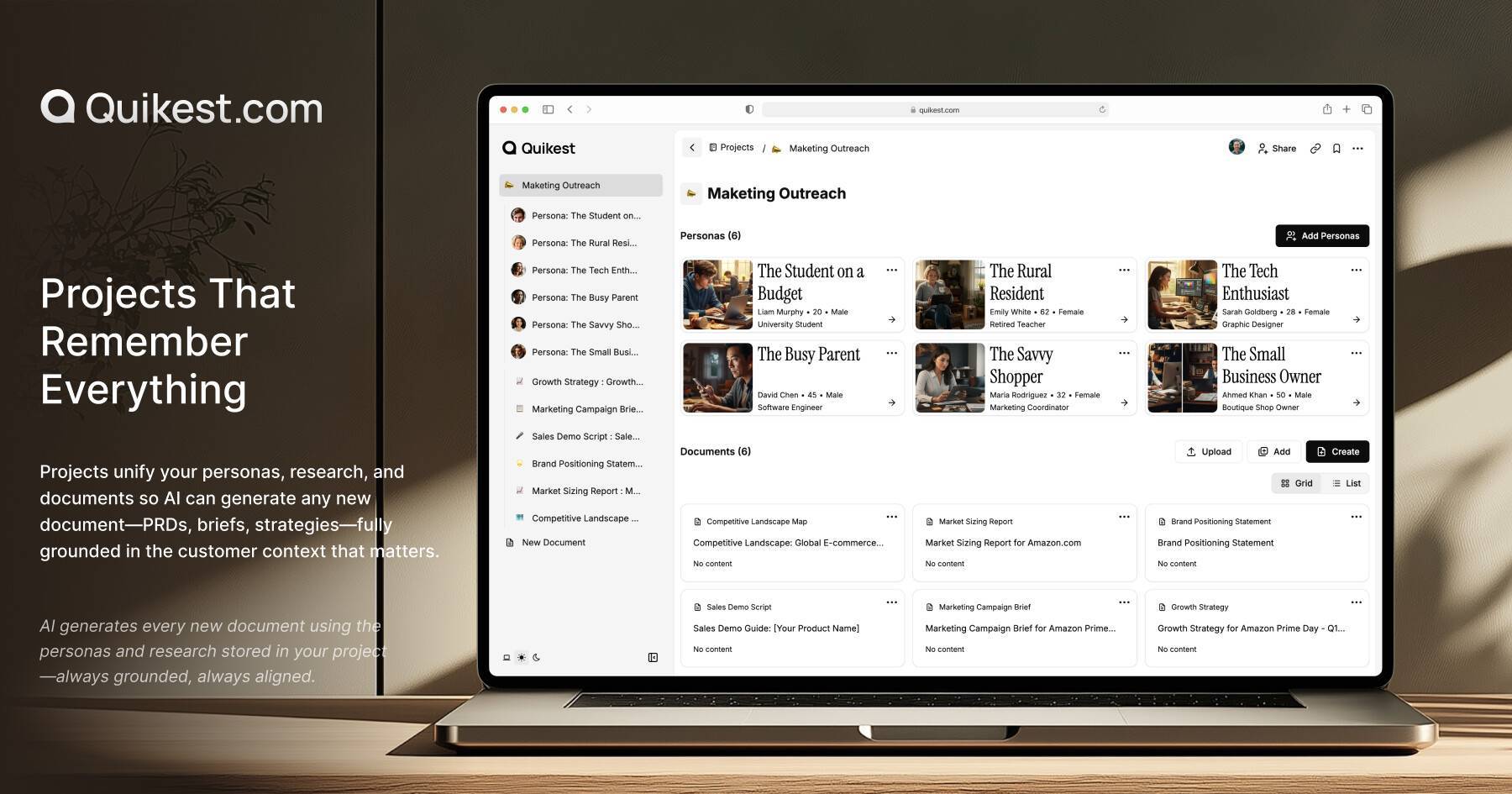Select system theme with laptop icon
The height and width of the screenshot is (794, 1512).
click(x=507, y=657)
